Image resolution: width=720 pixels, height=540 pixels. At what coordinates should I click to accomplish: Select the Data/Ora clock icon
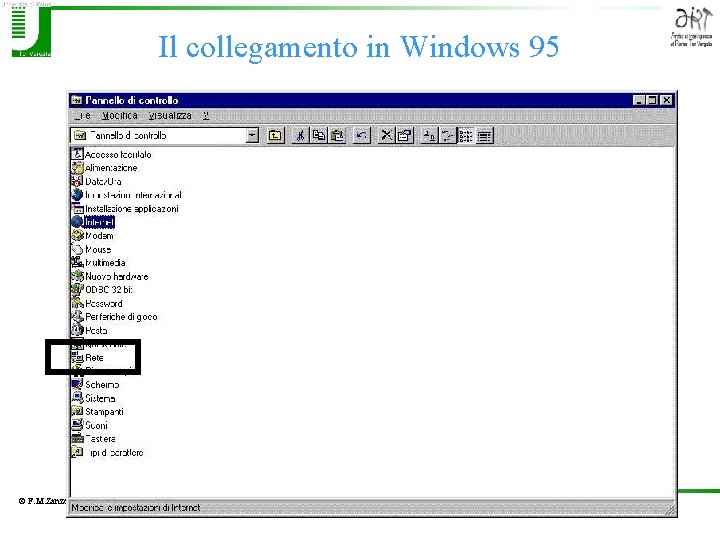point(77,181)
